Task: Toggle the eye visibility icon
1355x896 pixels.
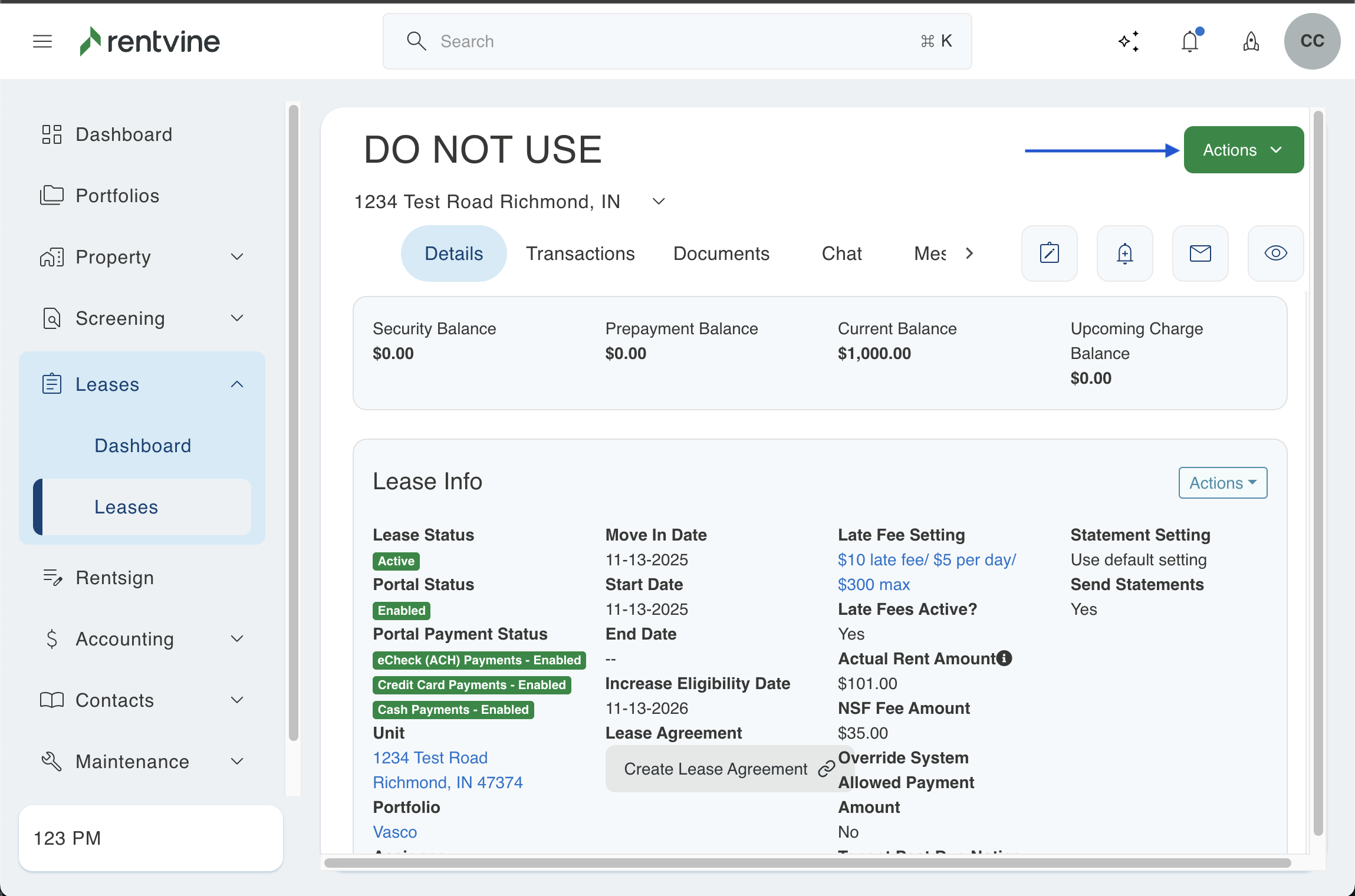Action: coord(1276,253)
